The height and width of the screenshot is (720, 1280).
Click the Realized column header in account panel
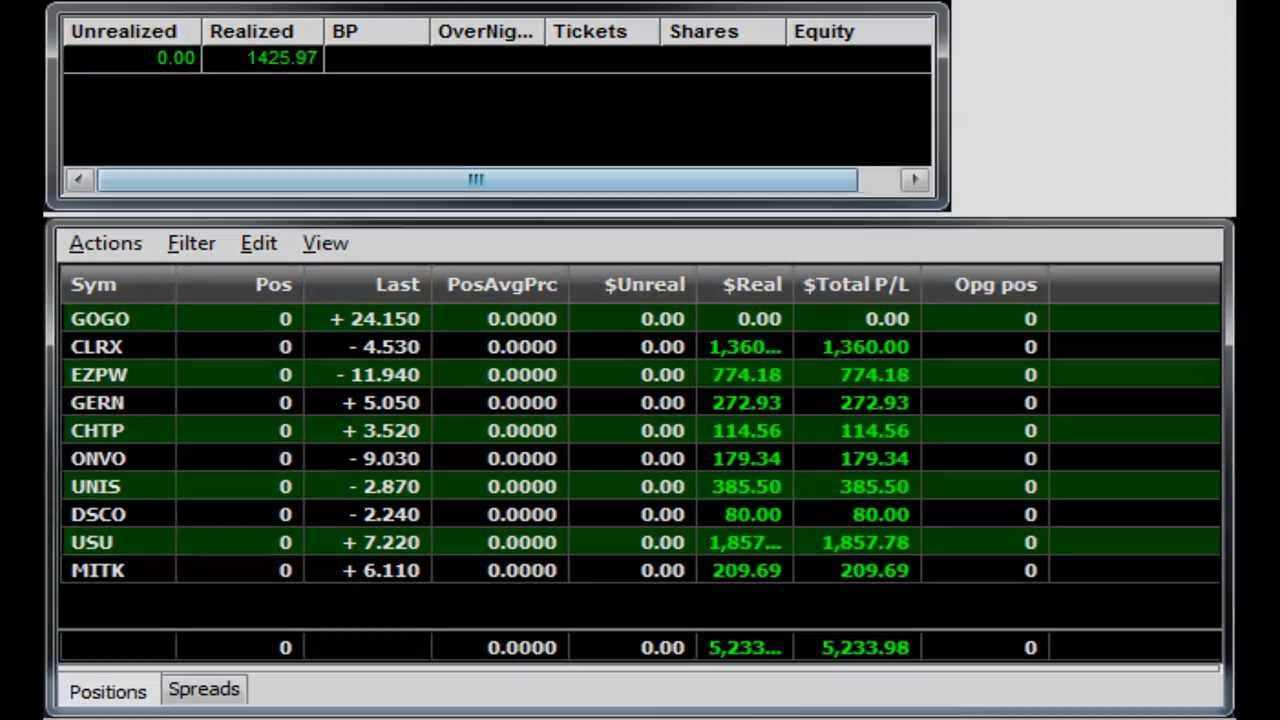pos(252,32)
